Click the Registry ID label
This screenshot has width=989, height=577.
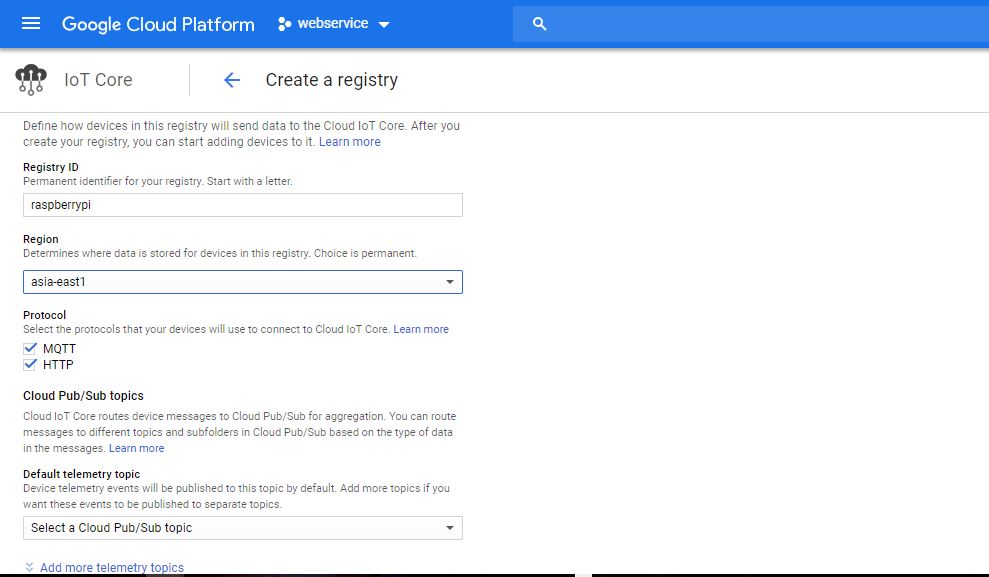[x=51, y=167]
